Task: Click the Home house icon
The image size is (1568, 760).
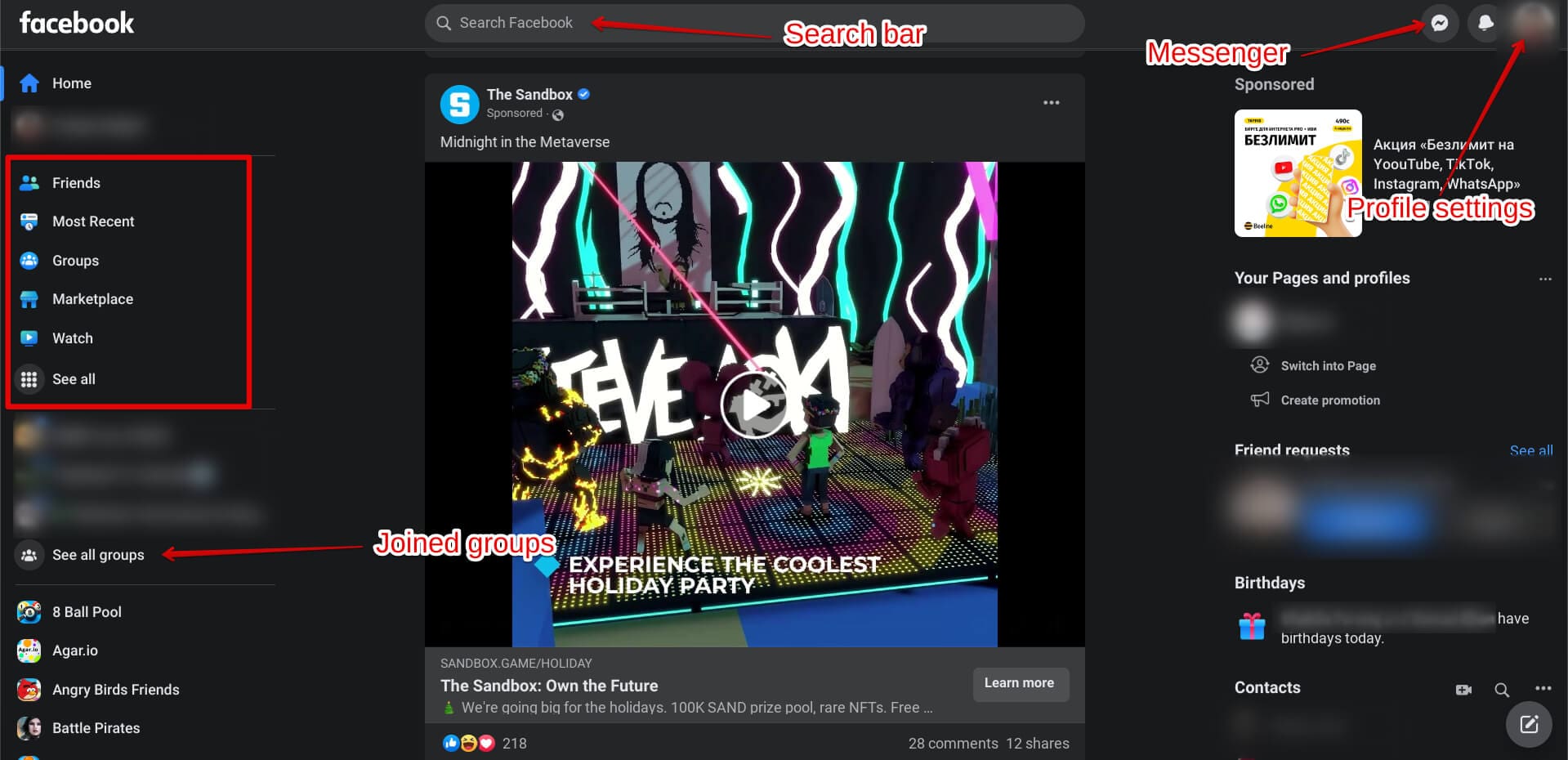Action: point(29,83)
